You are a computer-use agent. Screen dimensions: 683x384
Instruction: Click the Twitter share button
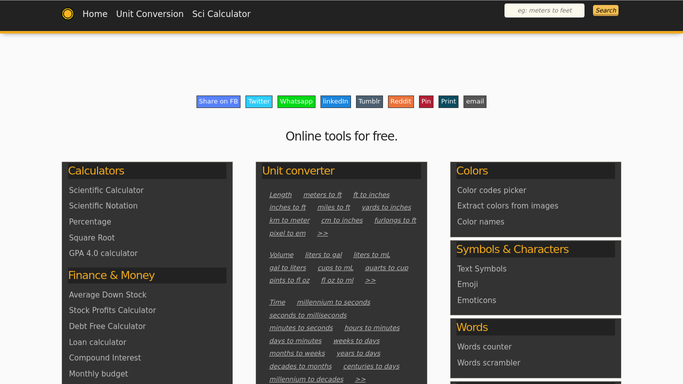(x=259, y=101)
